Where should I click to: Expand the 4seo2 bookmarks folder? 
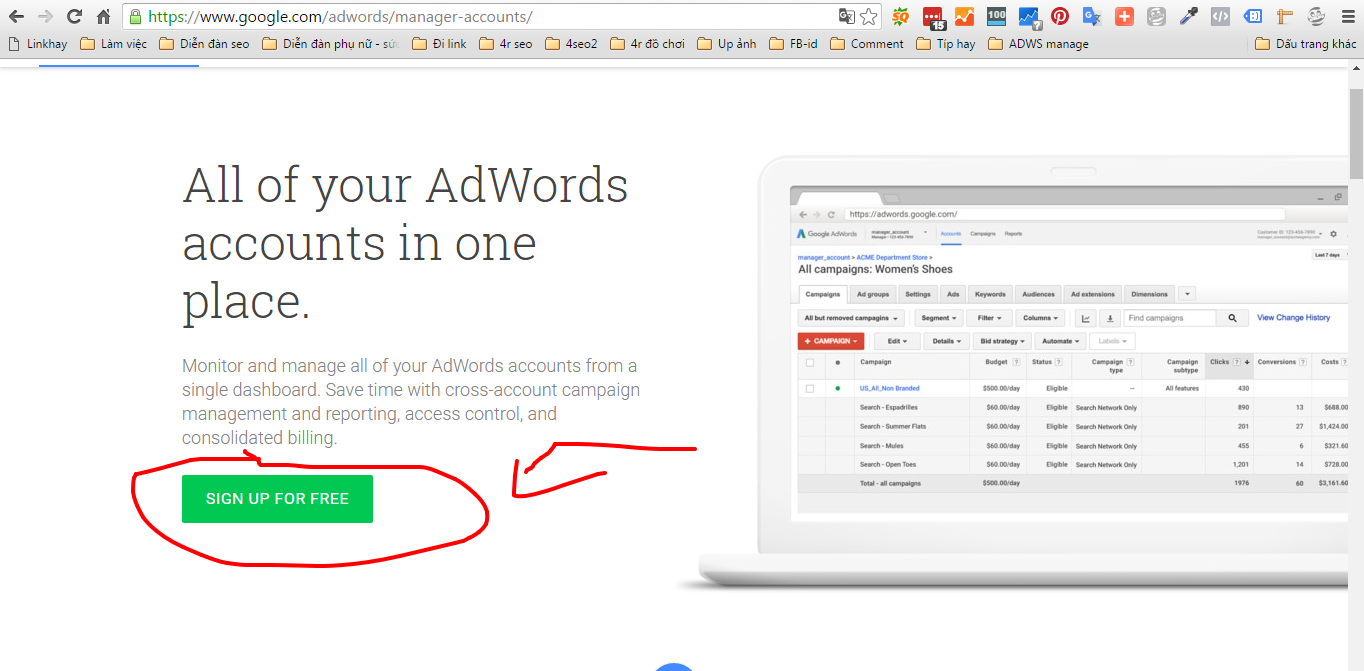click(x=571, y=44)
